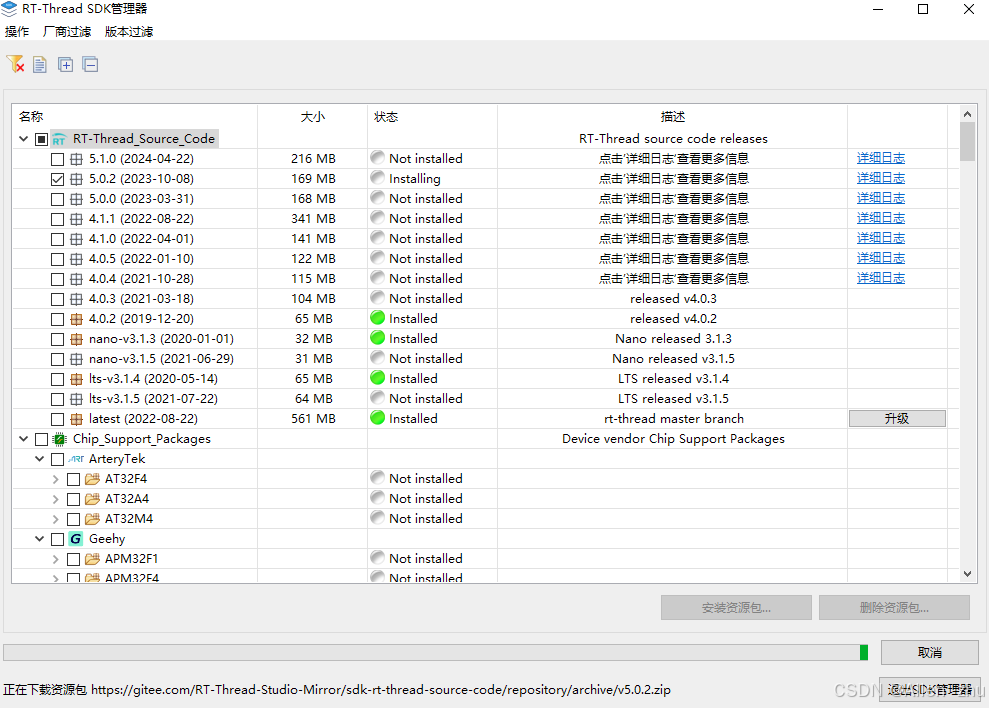
Task: Click the expand all toolbar icon
Action: coord(65,64)
